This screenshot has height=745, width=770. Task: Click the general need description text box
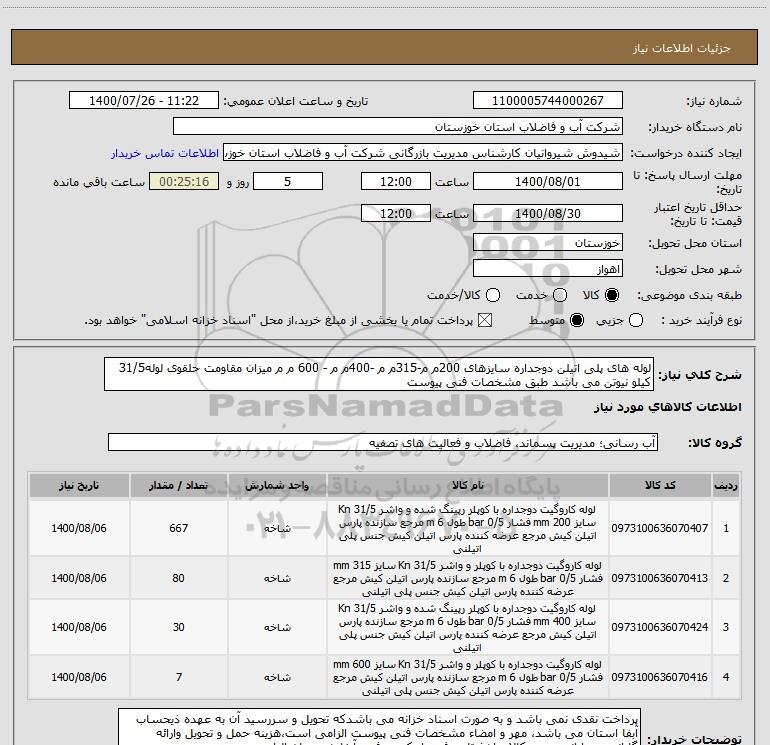(x=379, y=374)
